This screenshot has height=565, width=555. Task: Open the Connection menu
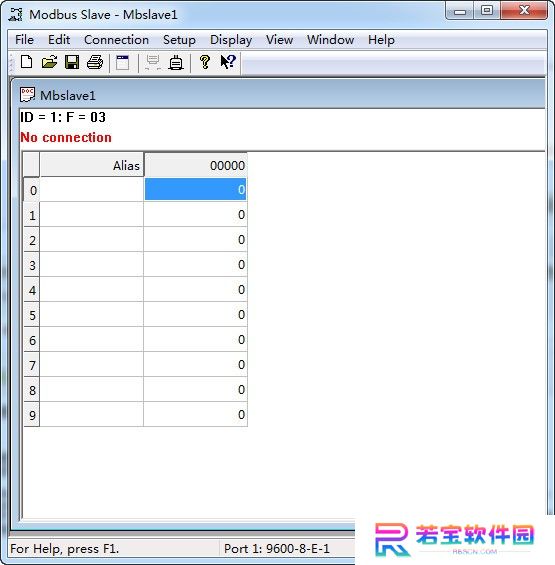tap(116, 40)
